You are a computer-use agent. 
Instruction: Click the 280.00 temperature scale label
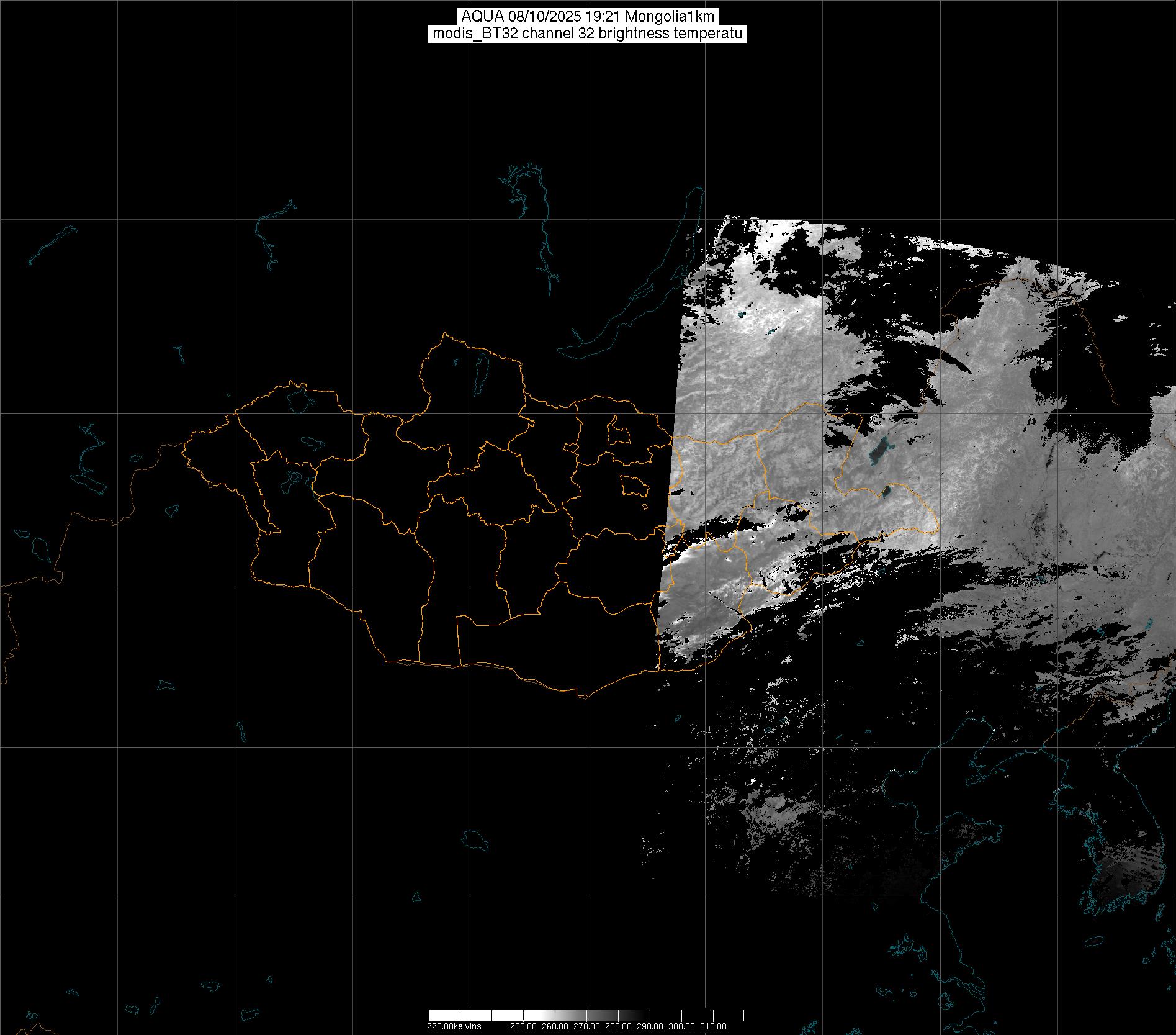(x=619, y=1026)
